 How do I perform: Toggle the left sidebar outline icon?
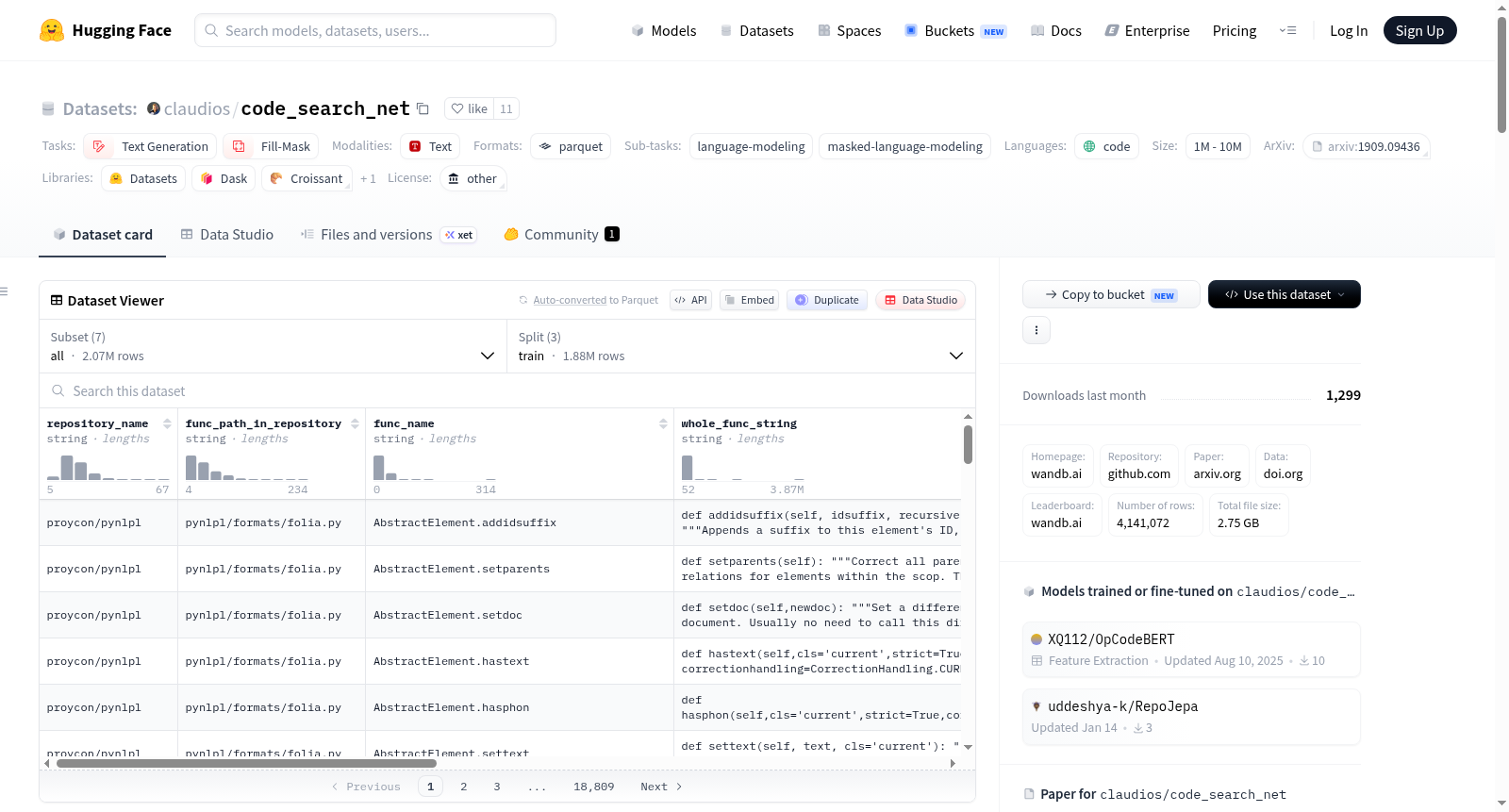point(4,291)
